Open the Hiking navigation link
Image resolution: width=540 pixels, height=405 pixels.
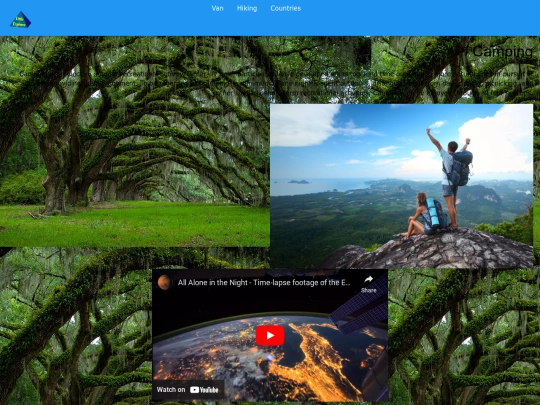pos(247,8)
